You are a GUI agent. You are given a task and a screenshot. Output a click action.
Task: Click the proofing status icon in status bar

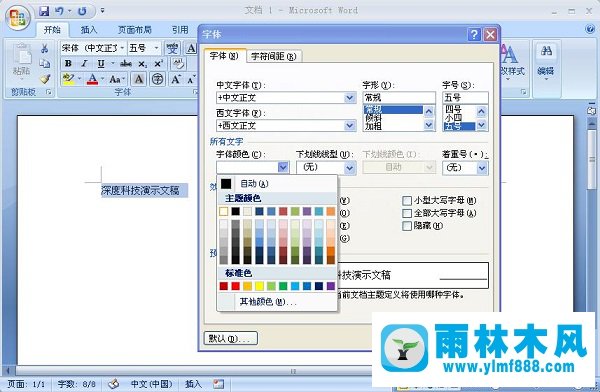pyautogui.click(x=114, y=384)
